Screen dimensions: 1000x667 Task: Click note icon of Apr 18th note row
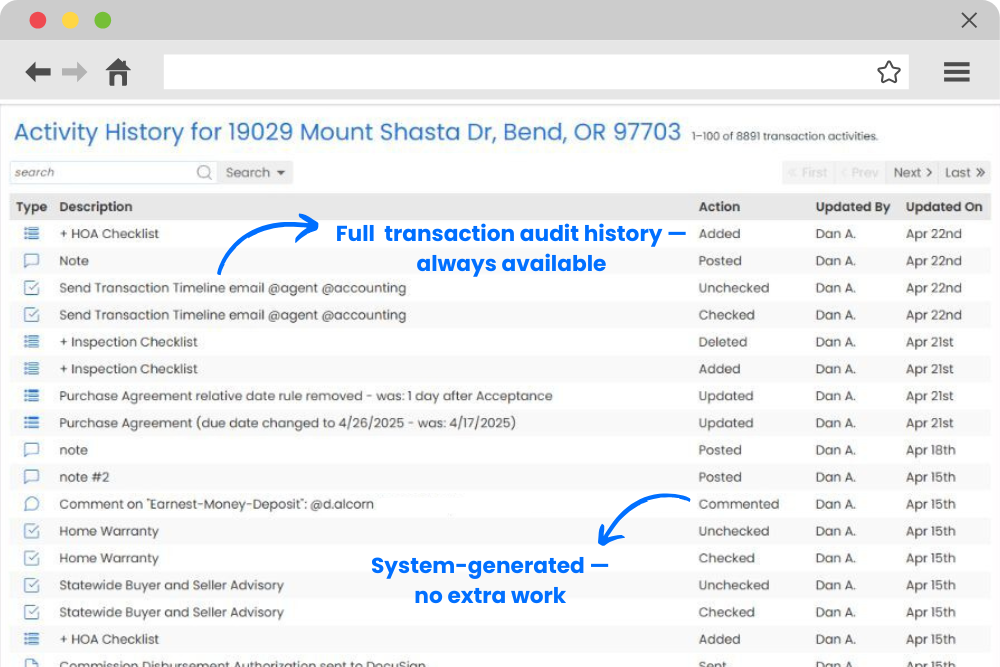click(31, 450)
